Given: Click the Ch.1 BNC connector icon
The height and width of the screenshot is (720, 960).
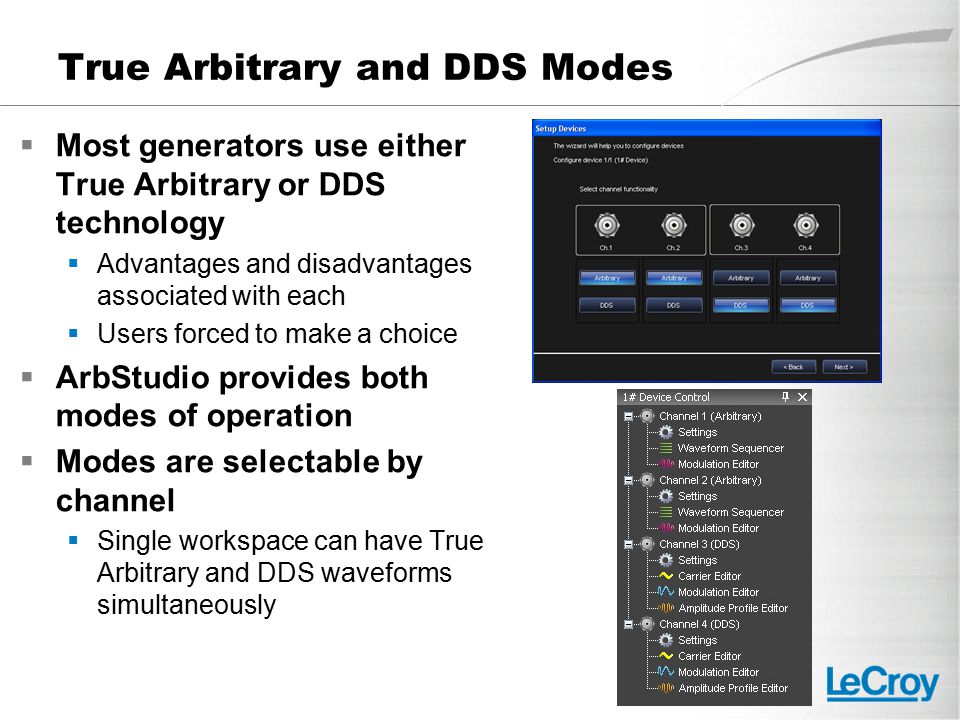Looking at the screenshot, I should (607, 225).
